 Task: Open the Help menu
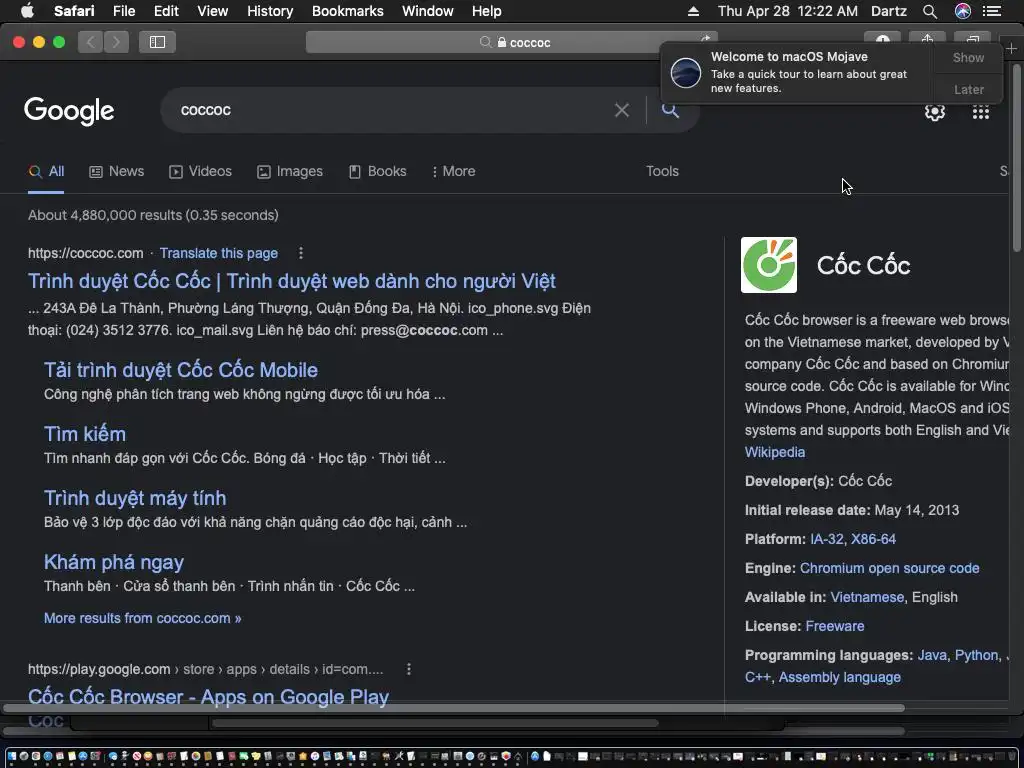point(487,11)
